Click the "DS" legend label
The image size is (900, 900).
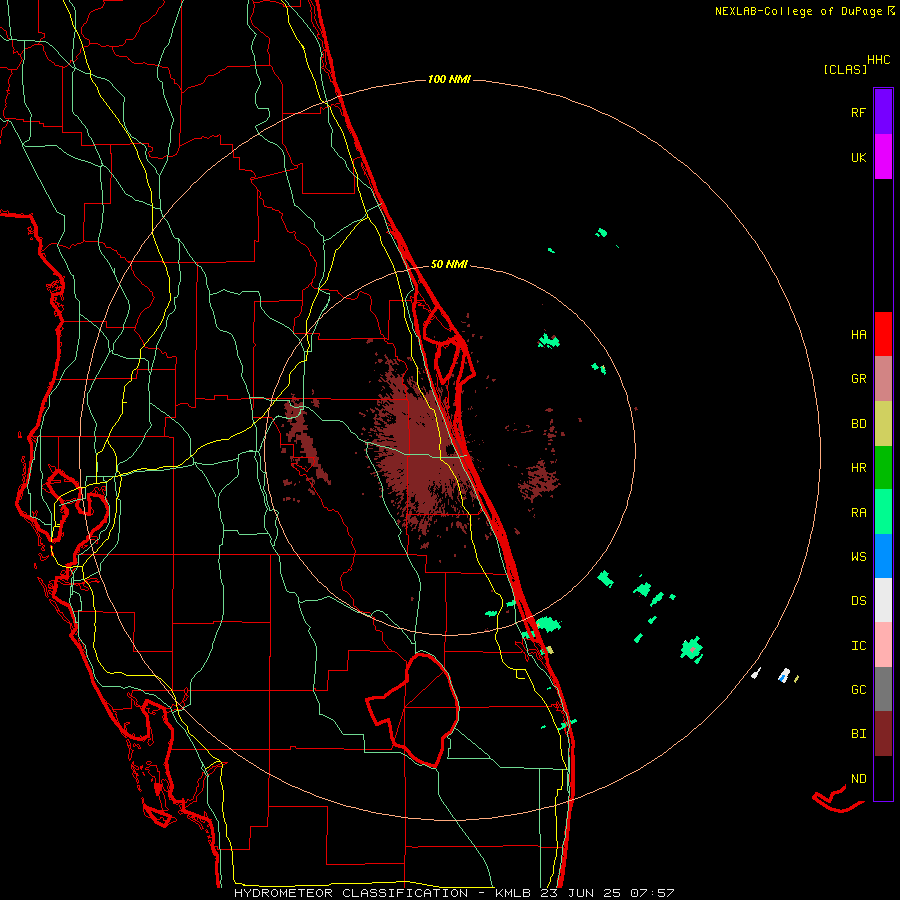tap(858, 601)
